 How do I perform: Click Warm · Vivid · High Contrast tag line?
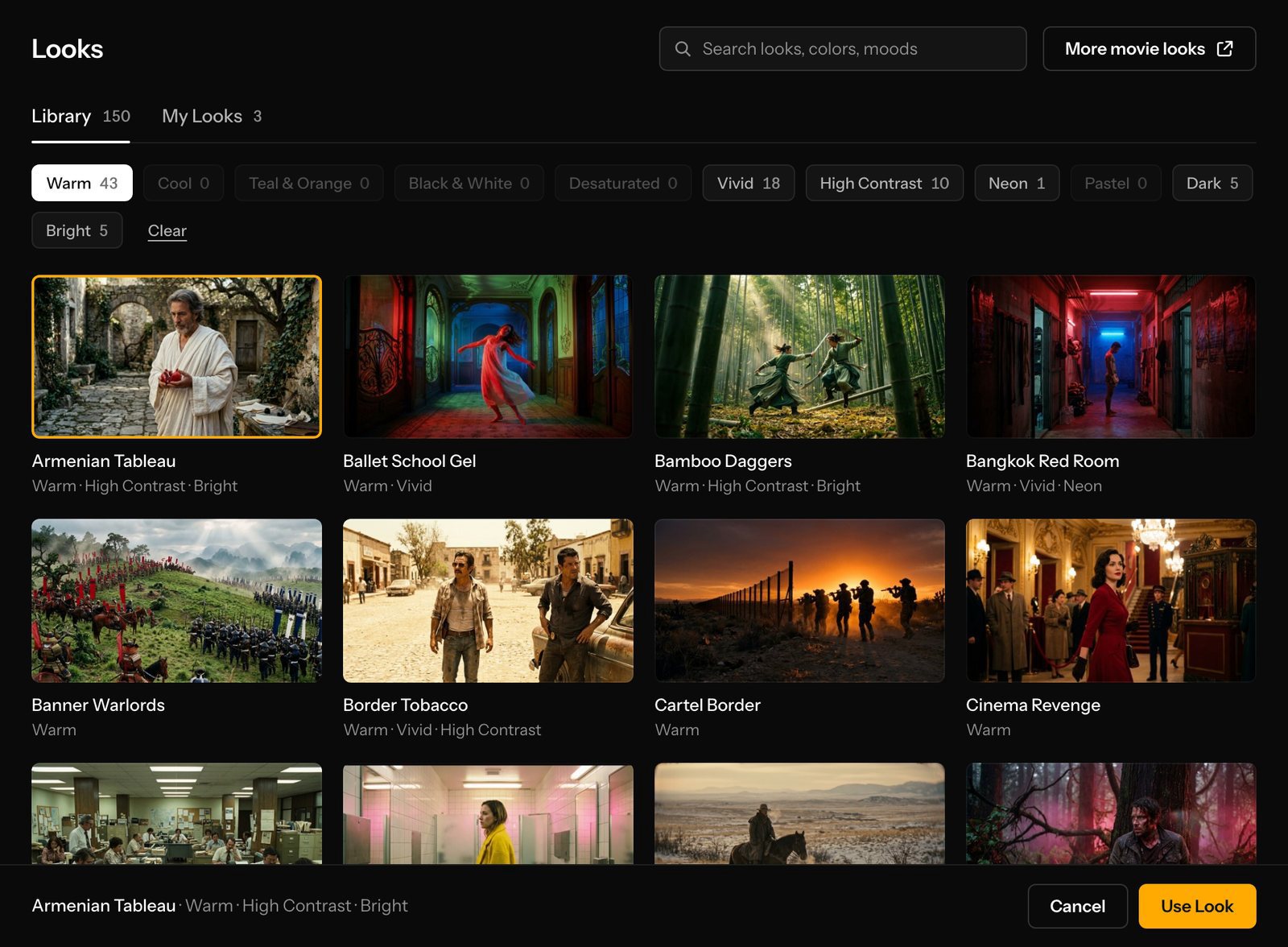442,730
